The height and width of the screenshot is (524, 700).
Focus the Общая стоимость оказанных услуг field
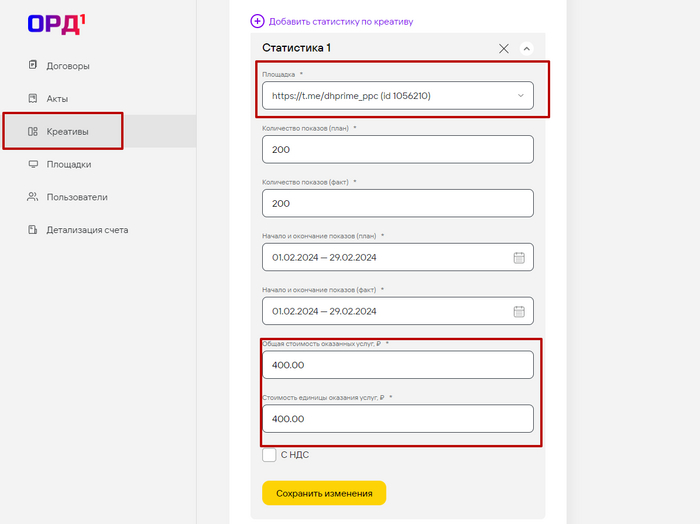point(397,365)
